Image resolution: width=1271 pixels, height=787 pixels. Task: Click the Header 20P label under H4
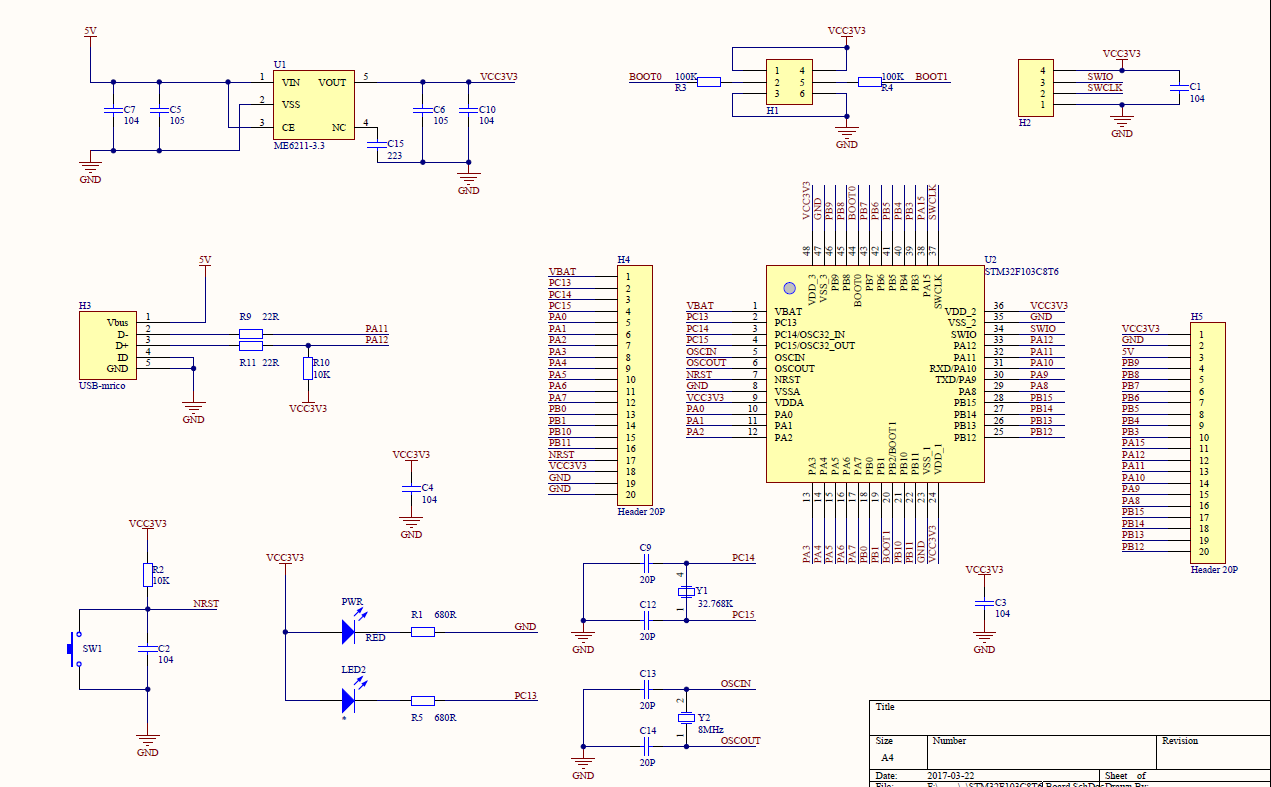tap(641, 511)
